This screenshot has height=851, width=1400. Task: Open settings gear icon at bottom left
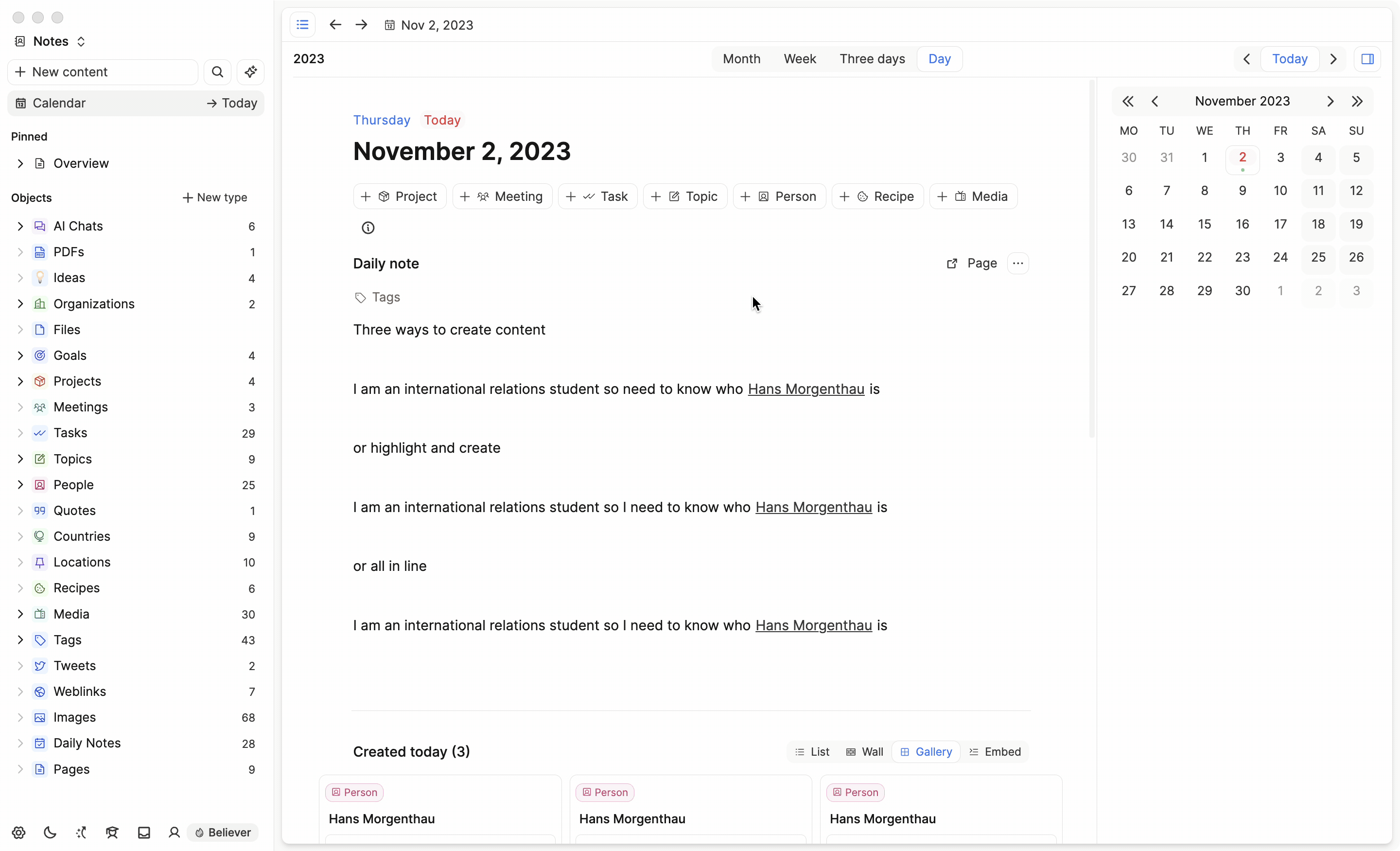coord(19,832)
